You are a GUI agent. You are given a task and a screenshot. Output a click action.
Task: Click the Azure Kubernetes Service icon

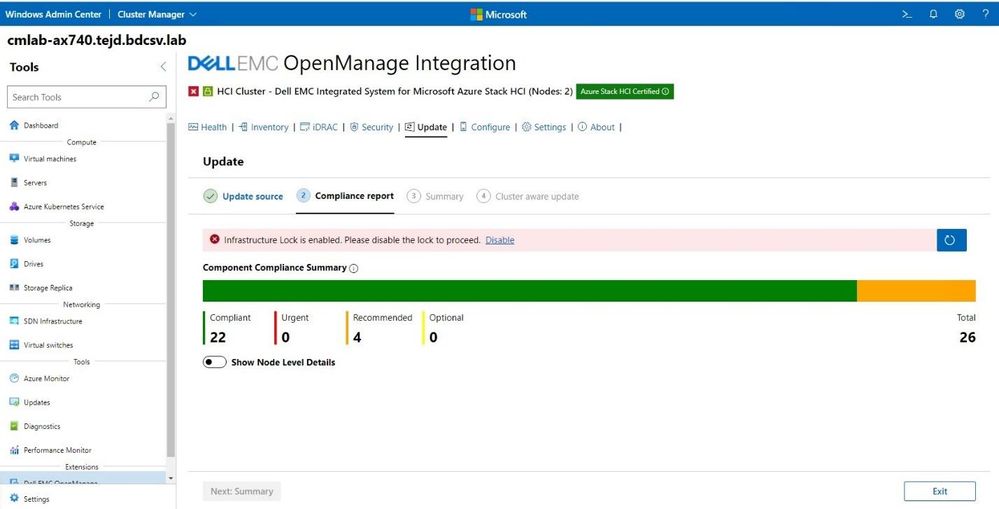pyautogui.click(x=14, y=206)
